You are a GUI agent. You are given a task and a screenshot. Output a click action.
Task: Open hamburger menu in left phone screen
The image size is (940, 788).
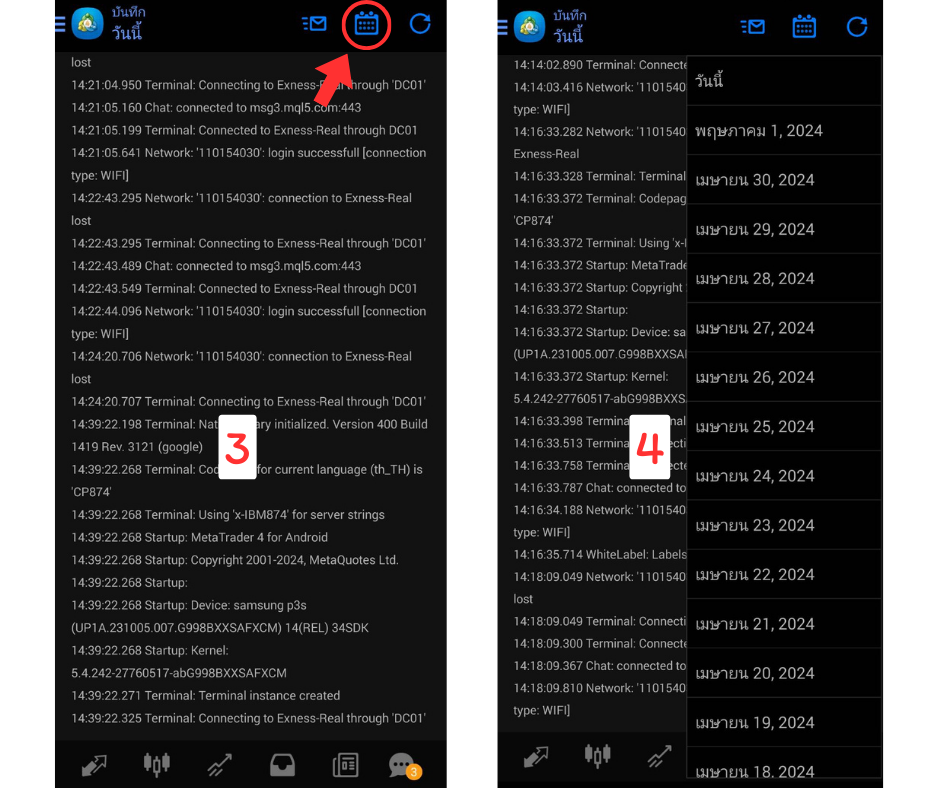coord(60,24)
